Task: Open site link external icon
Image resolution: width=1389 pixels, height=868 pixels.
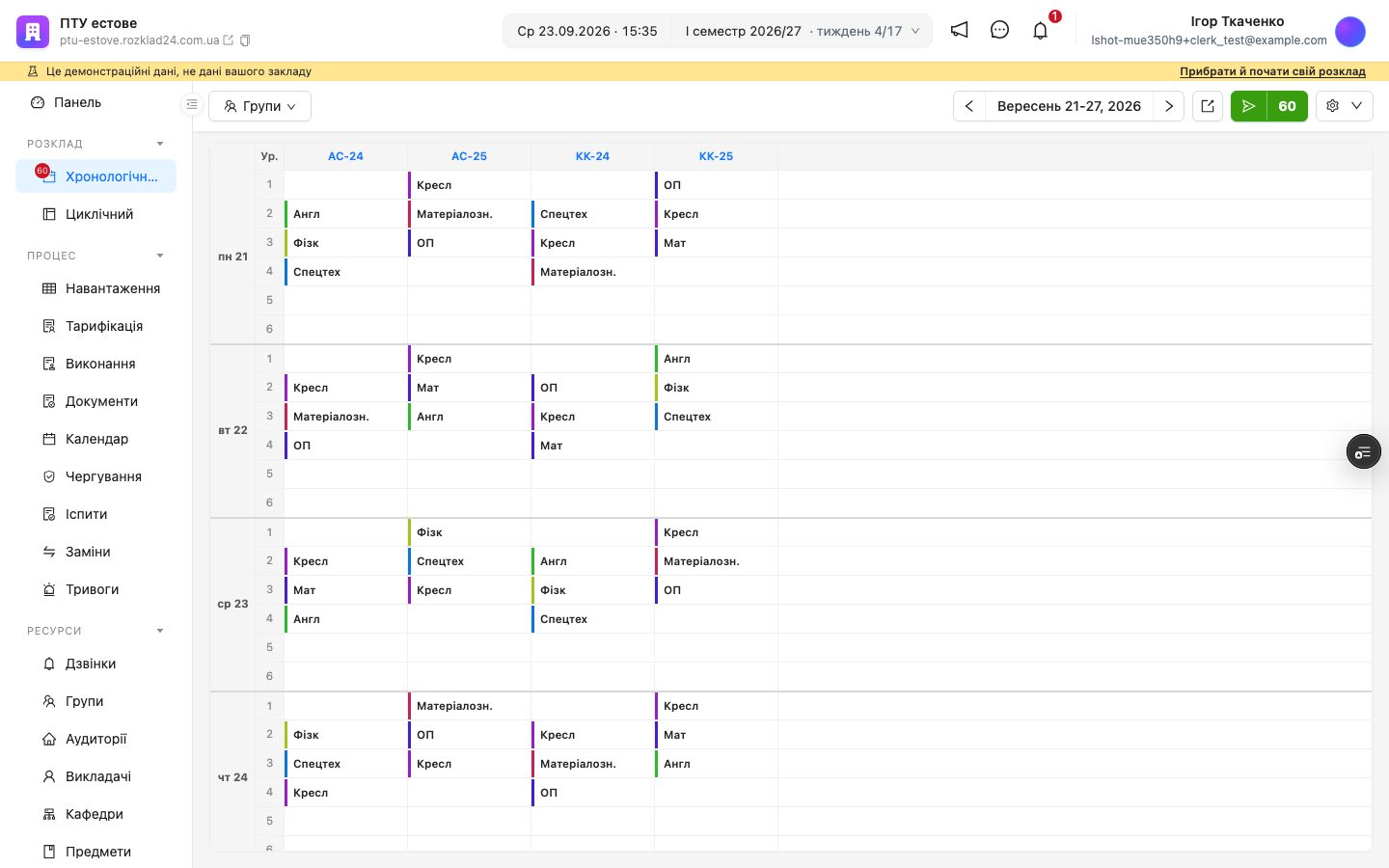Action: pos(229,41)
